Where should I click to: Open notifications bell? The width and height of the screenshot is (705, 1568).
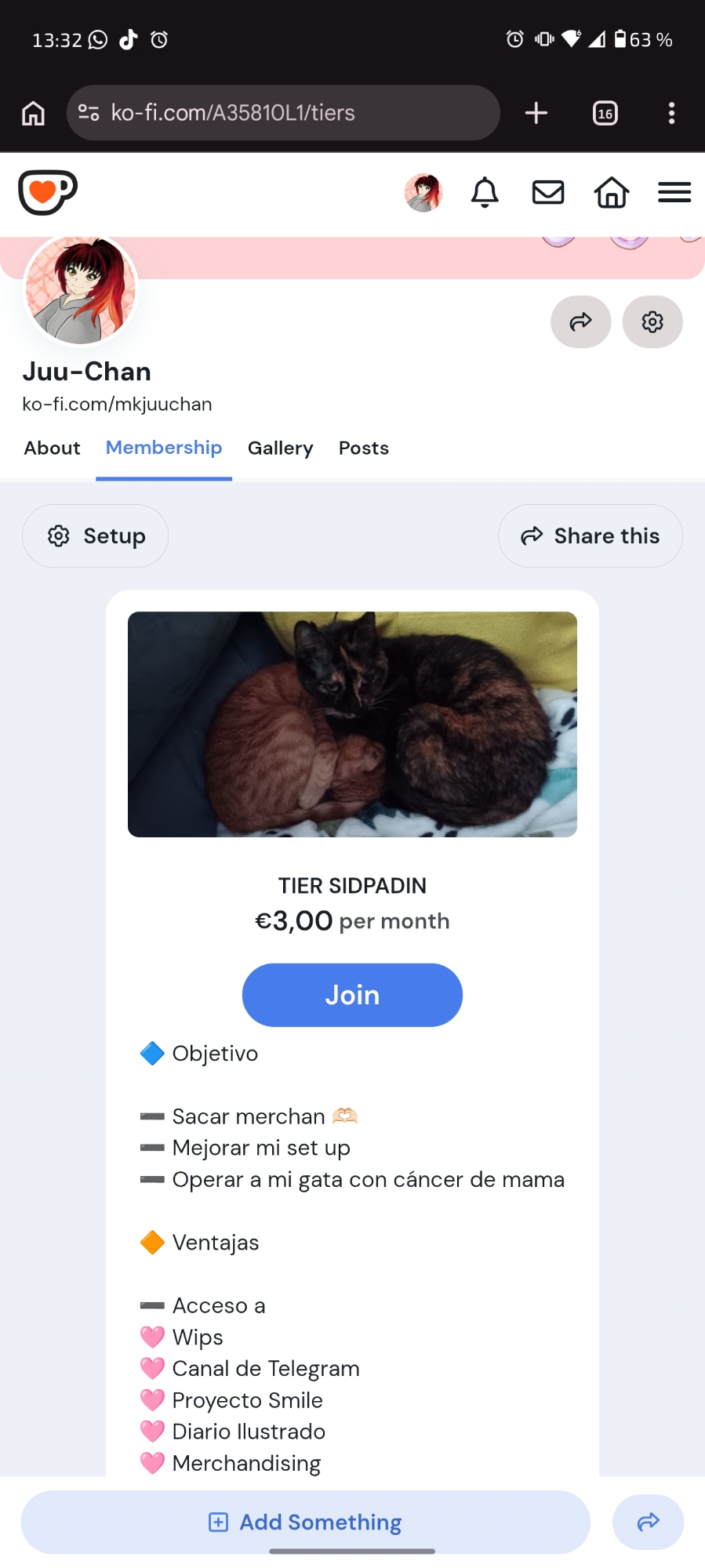pos(485,192)
